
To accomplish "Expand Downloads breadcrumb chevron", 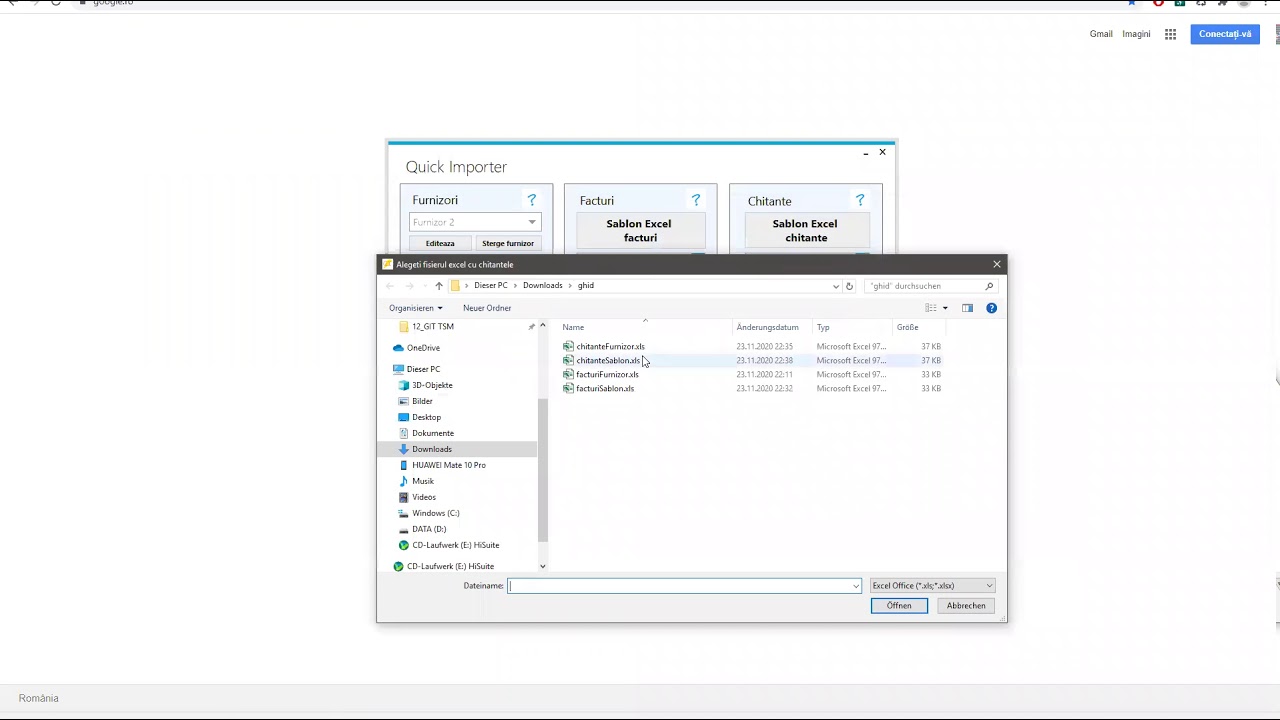I will point(570,286).
